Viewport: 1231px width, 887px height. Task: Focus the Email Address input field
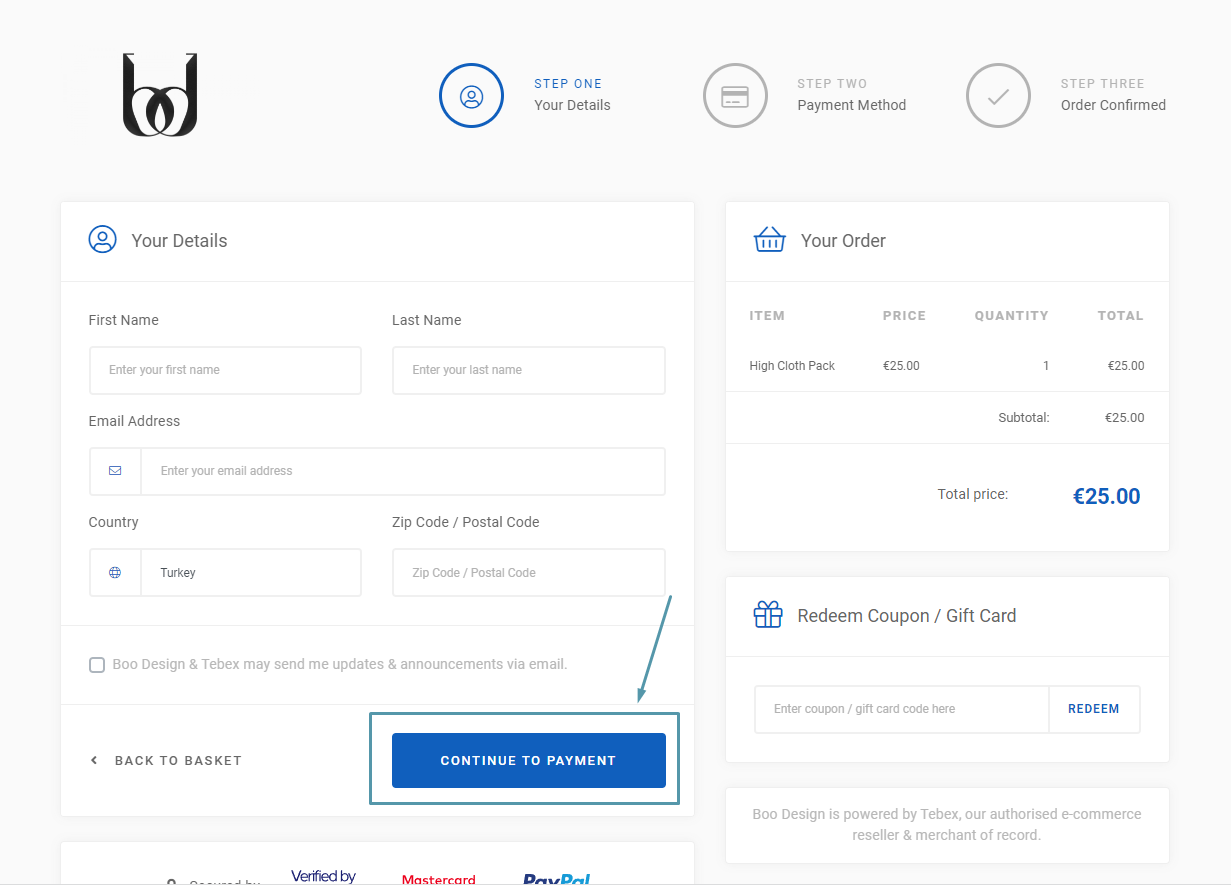coord(403,471)
